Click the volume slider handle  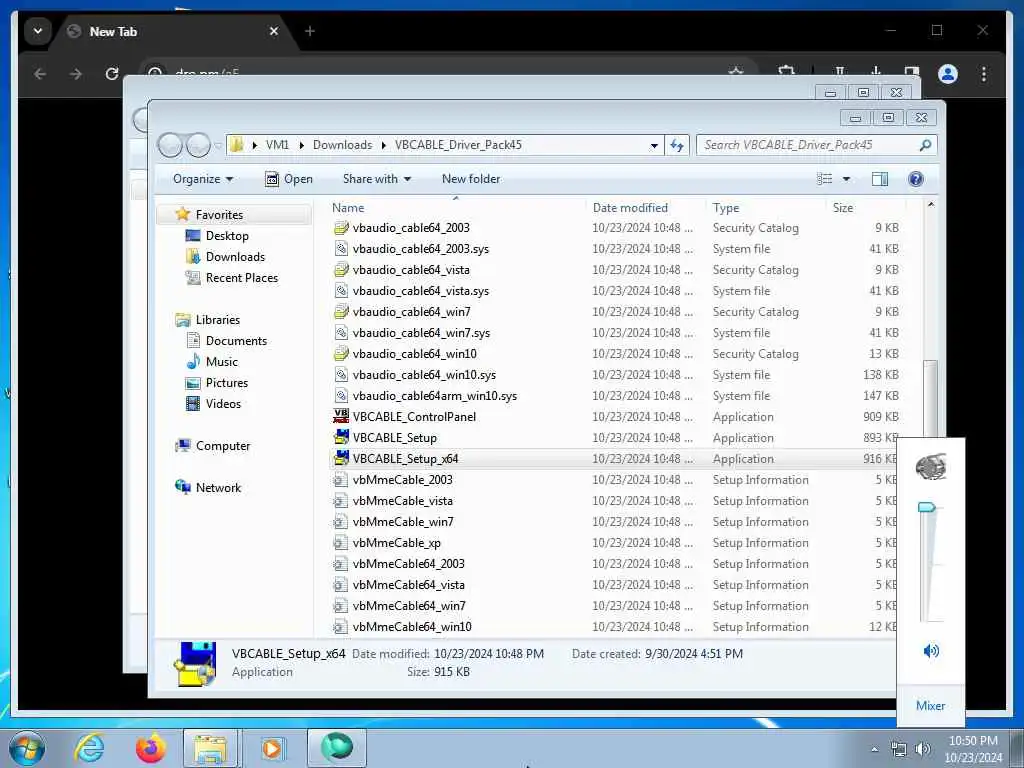pyautogui.click(x=927, y=507)
